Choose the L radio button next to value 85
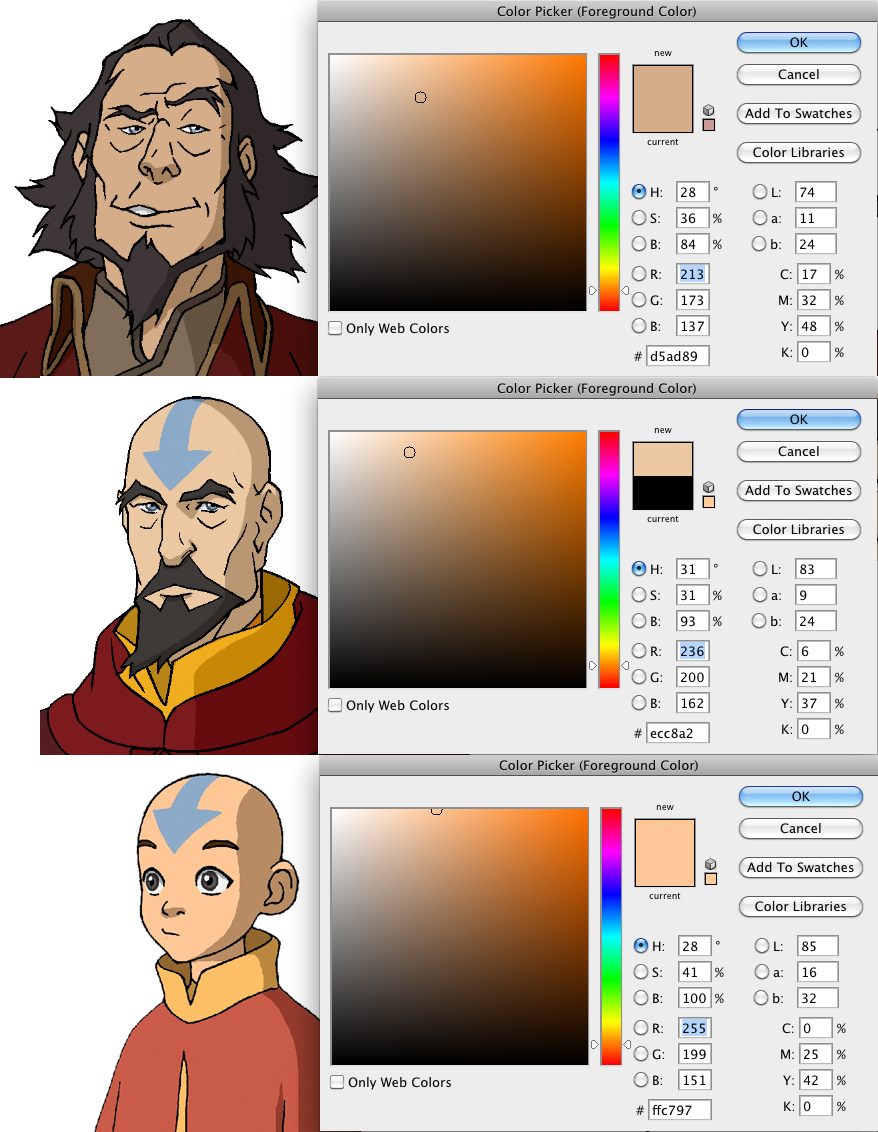This screenshot has height=1132, width=878. click(x=761, y=946)
